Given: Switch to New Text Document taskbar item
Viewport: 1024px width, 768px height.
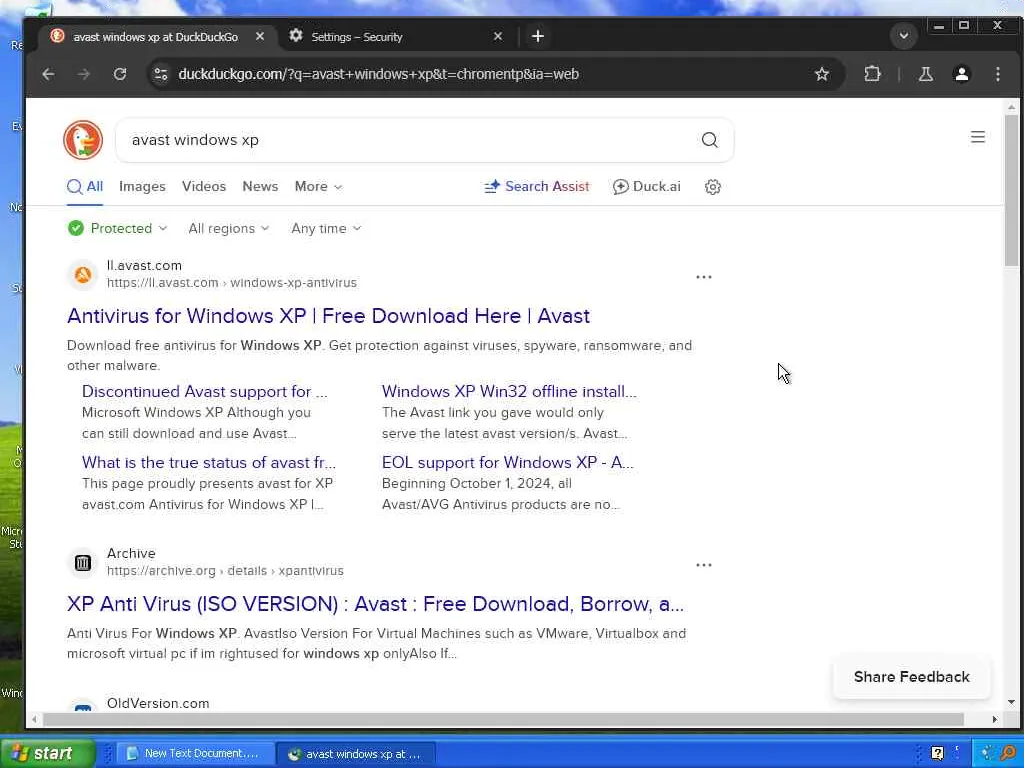Looking at the screenshot, I should click(x=194, y=754).
